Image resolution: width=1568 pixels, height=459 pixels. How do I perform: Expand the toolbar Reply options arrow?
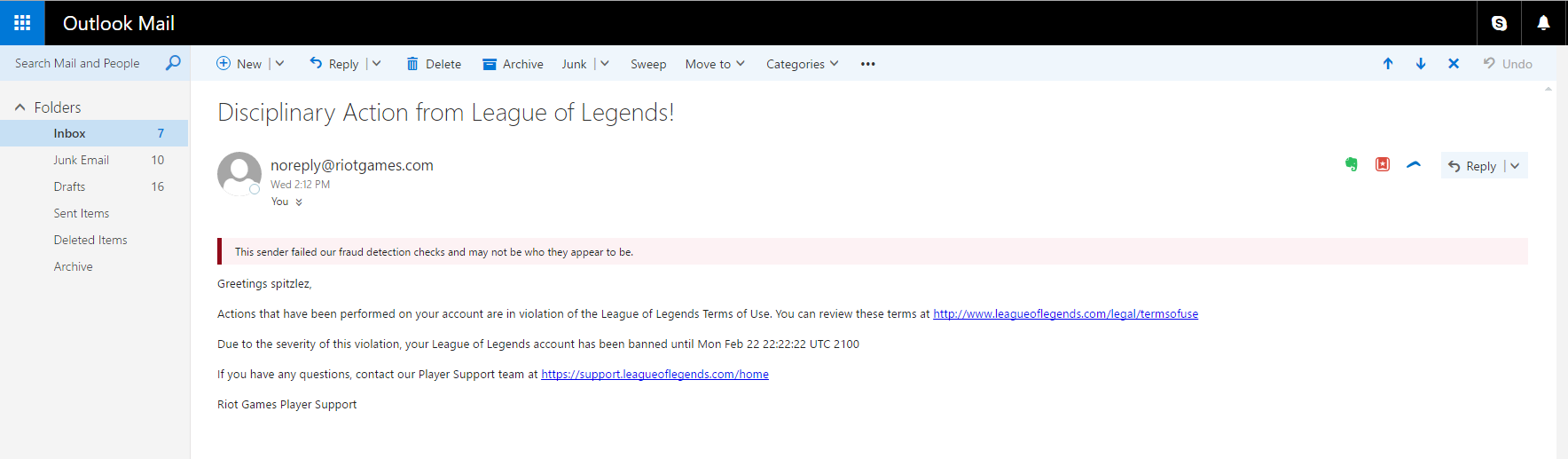coord(376,64)
